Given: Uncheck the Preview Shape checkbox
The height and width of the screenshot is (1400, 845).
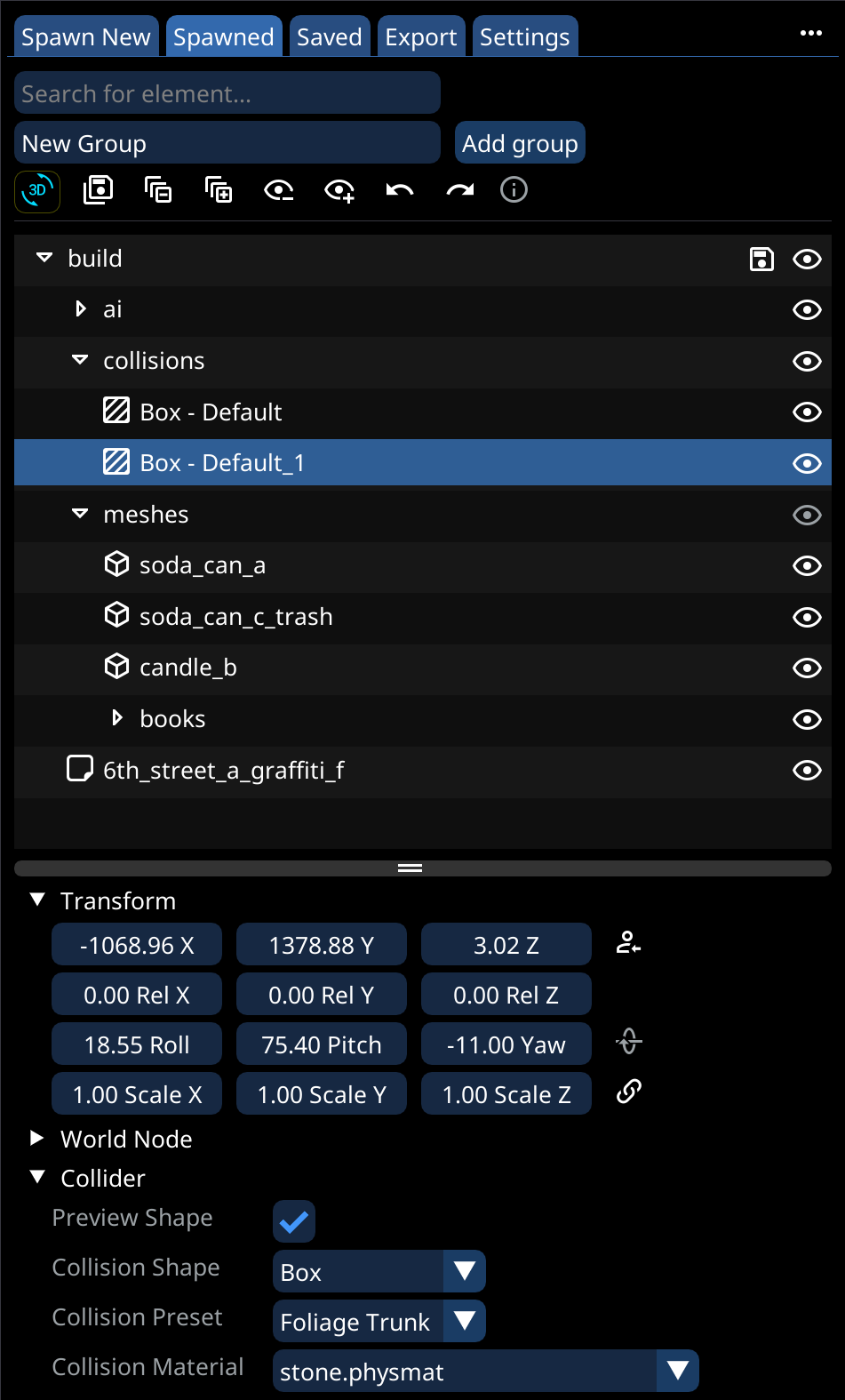Looking at the screenshot, I should click(294, 1222).
